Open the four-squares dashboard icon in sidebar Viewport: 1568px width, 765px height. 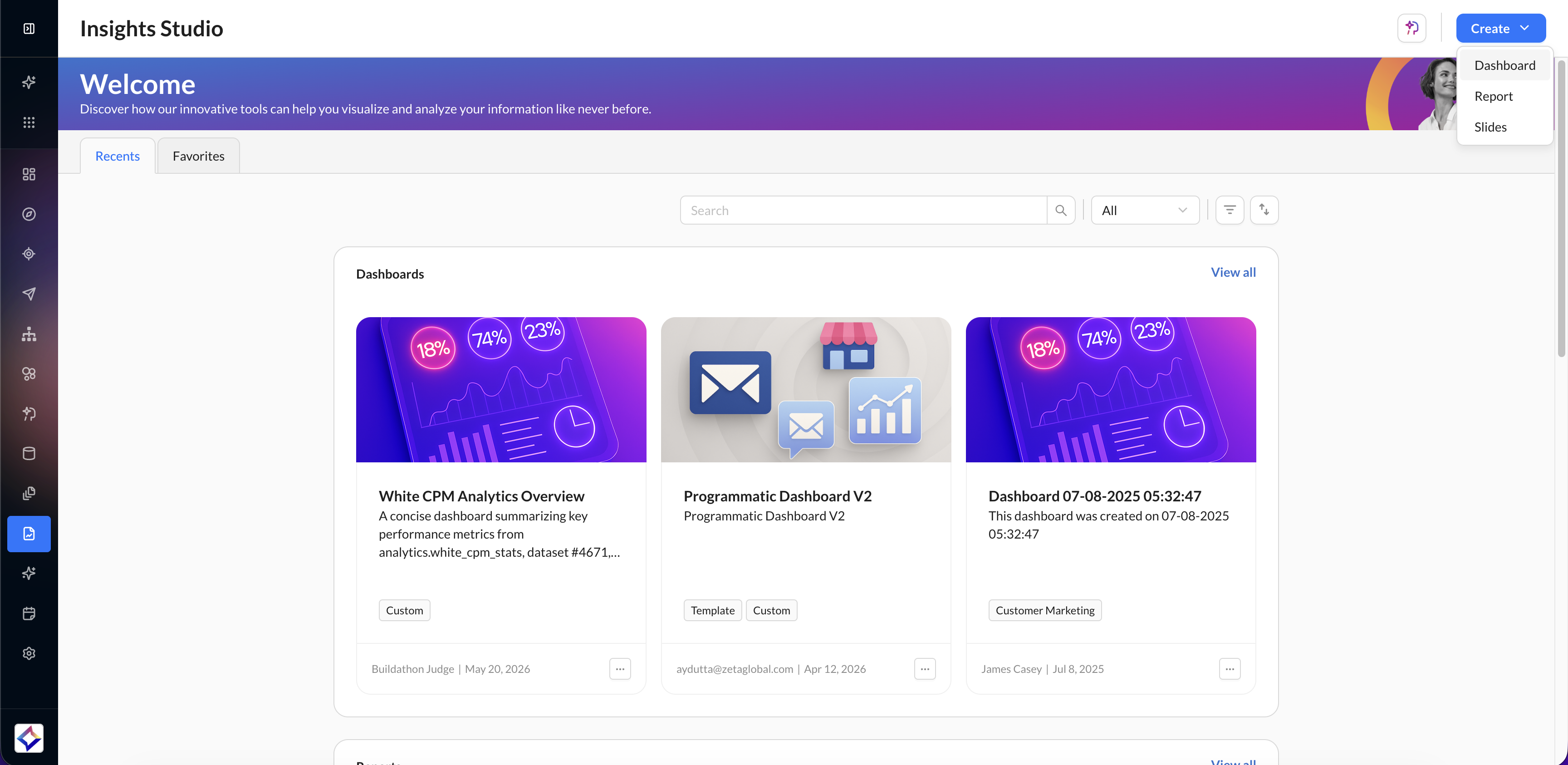[x=29, y=174]
